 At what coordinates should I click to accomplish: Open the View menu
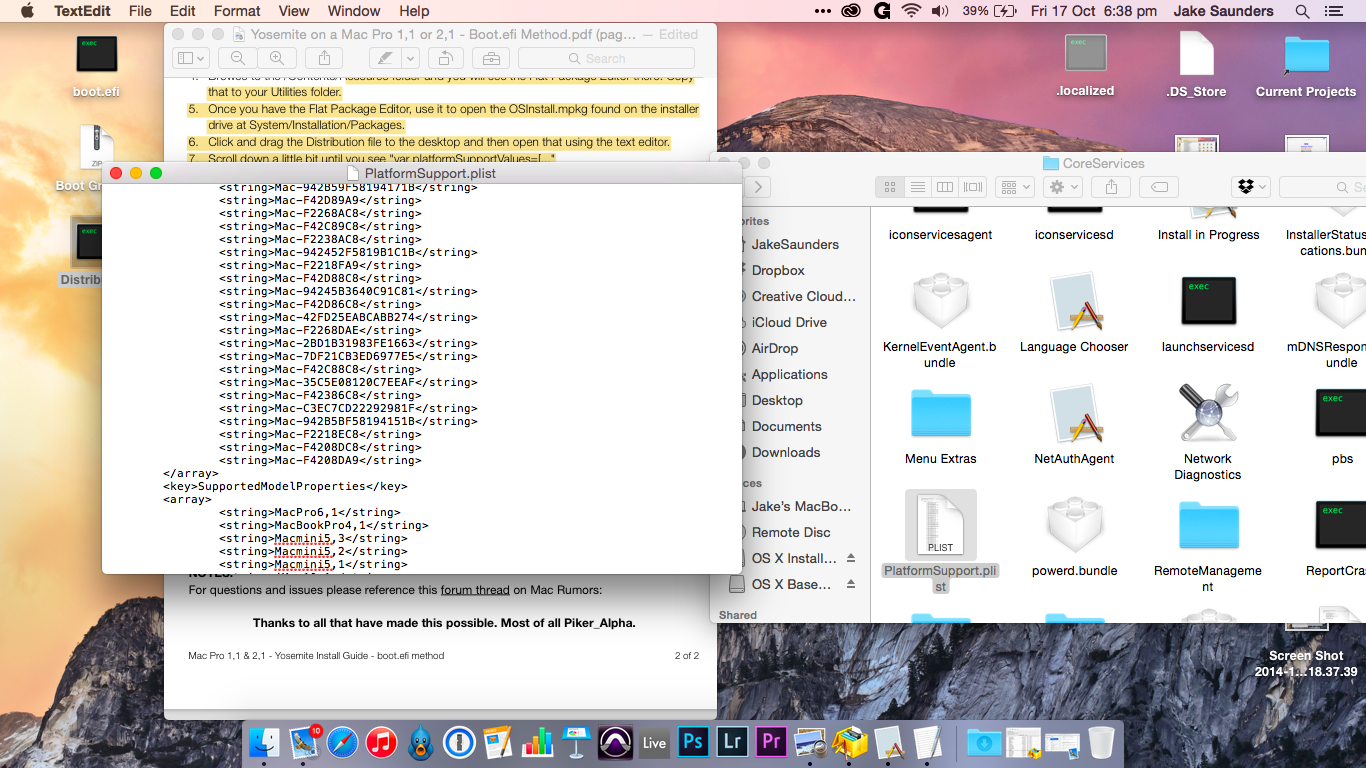pyautogui.click(x=294, y=11)
